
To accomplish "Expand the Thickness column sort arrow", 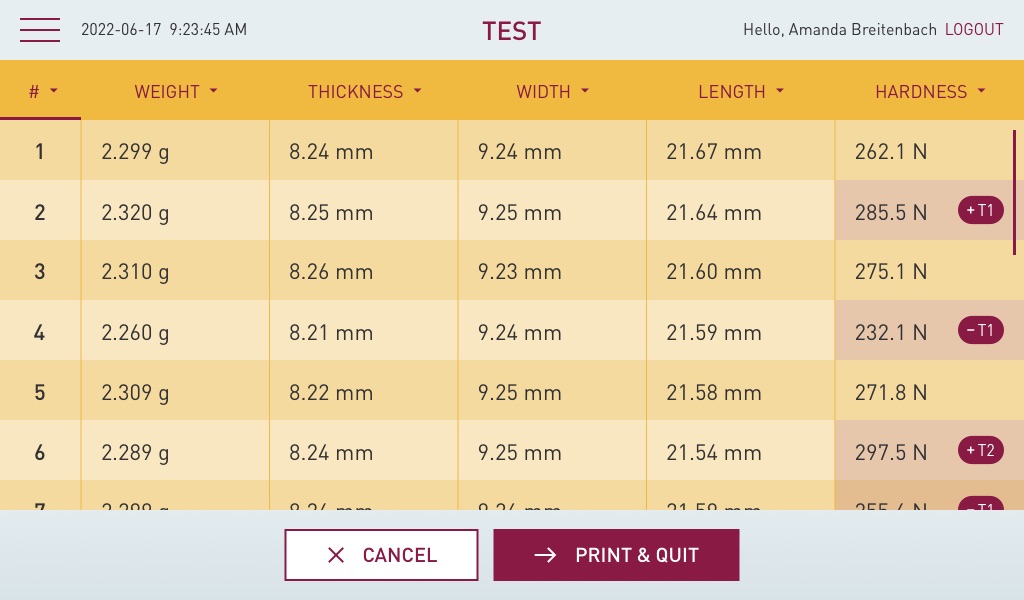I will coord(417,91).
